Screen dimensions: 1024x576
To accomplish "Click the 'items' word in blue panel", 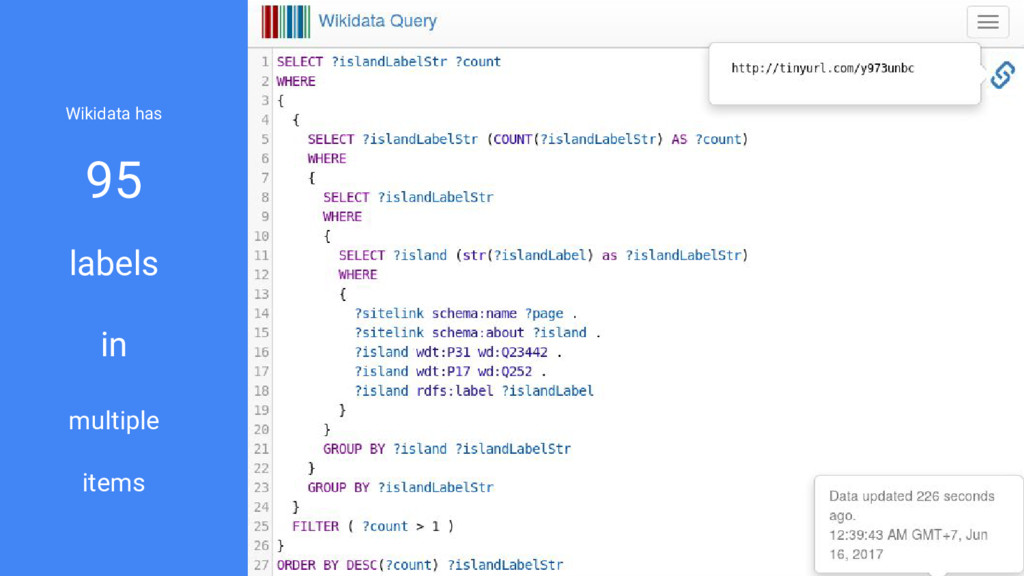I will pos(114,483).
